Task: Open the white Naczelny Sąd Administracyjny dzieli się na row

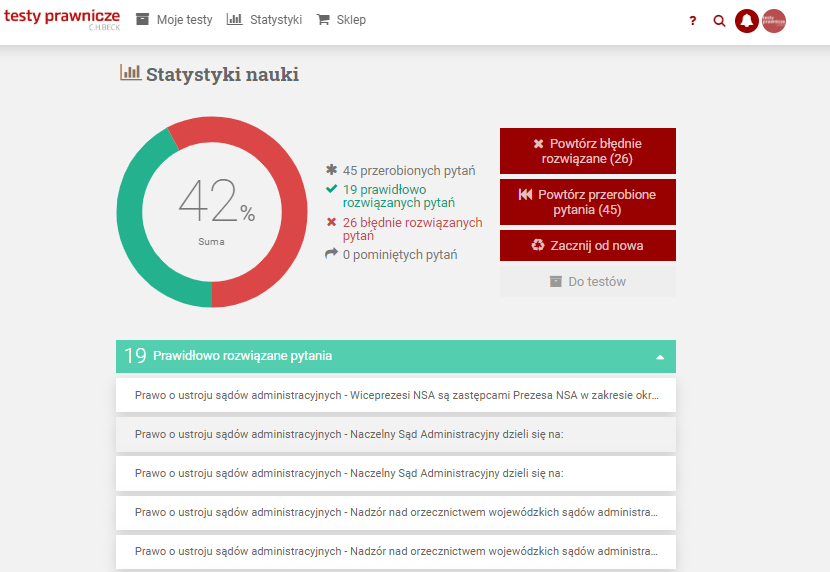Action: click(x=396, y=473)
